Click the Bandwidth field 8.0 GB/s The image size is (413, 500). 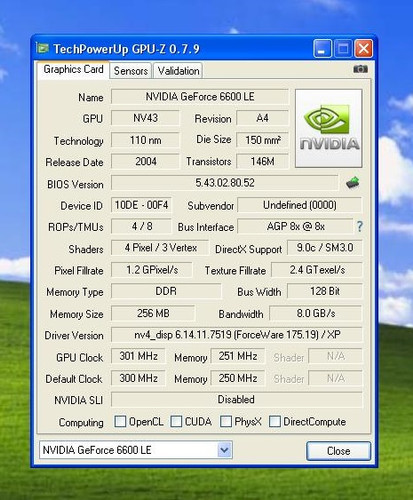316,313
